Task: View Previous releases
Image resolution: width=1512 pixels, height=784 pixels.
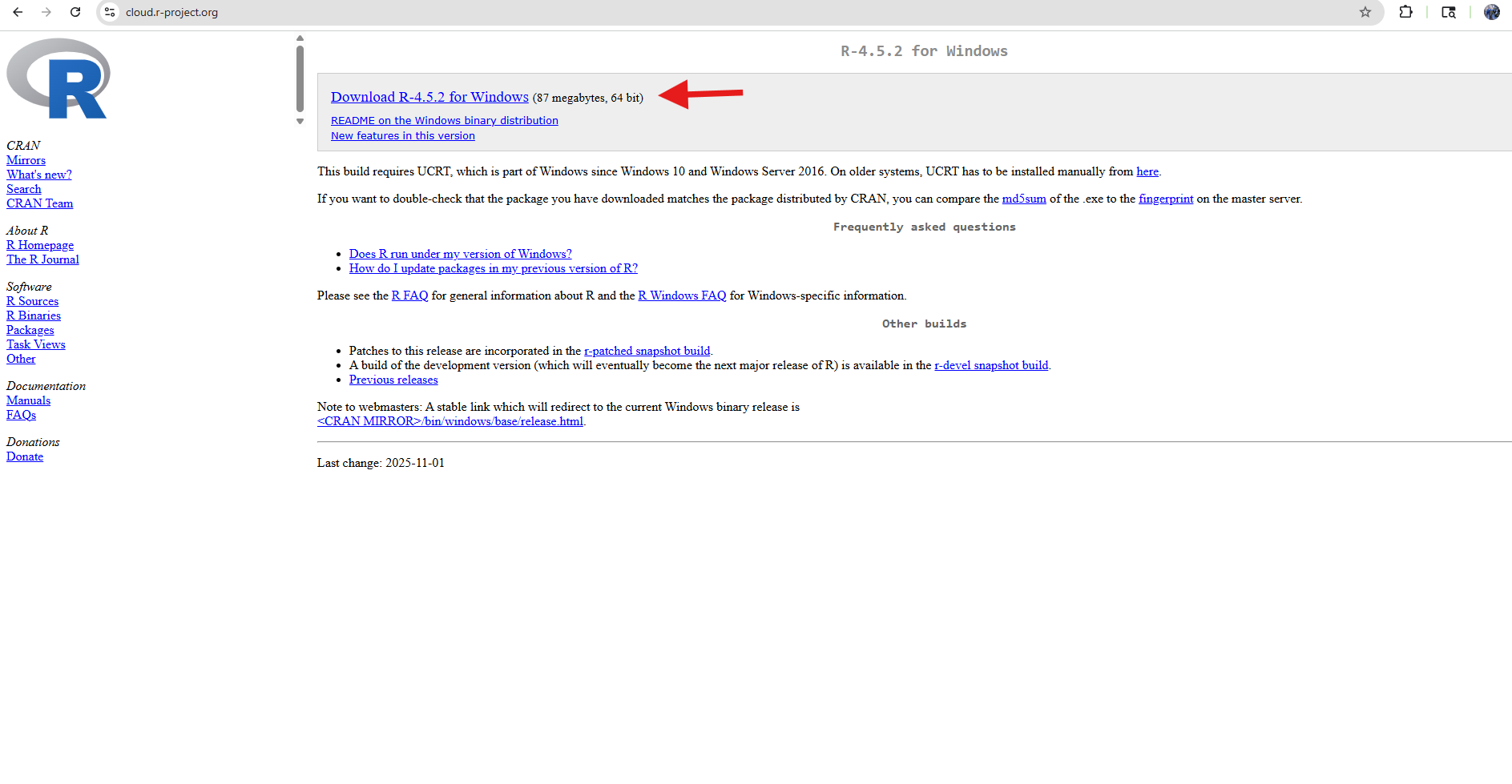Action: point(393,380)
